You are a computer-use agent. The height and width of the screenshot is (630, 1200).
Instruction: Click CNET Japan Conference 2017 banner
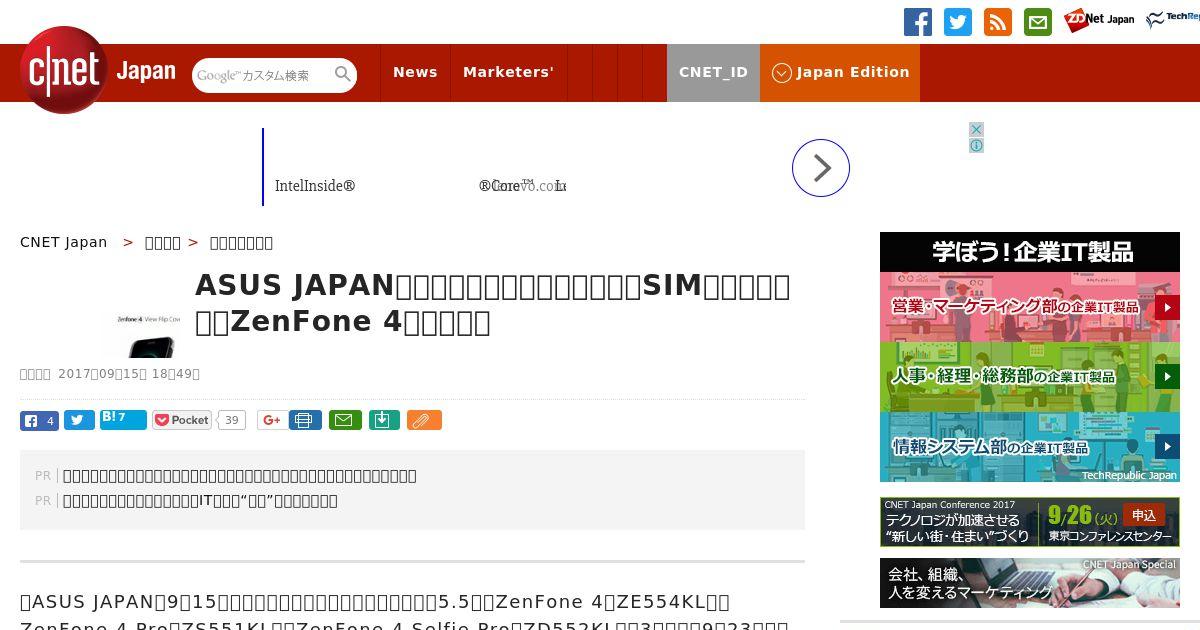click(x=1030, y=522)
